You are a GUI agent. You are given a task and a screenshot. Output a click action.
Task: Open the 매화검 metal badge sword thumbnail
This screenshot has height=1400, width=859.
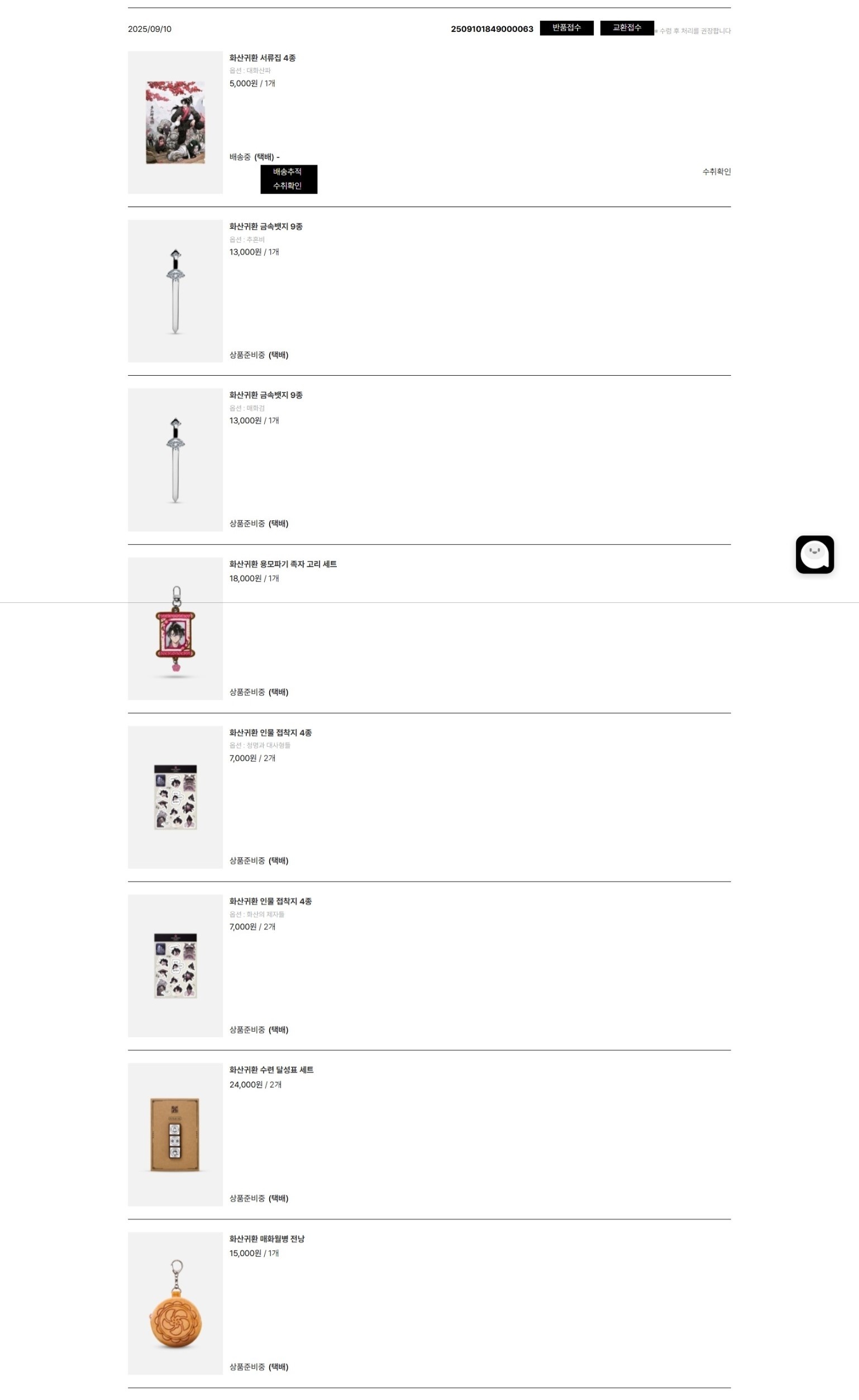coord(175,459)
